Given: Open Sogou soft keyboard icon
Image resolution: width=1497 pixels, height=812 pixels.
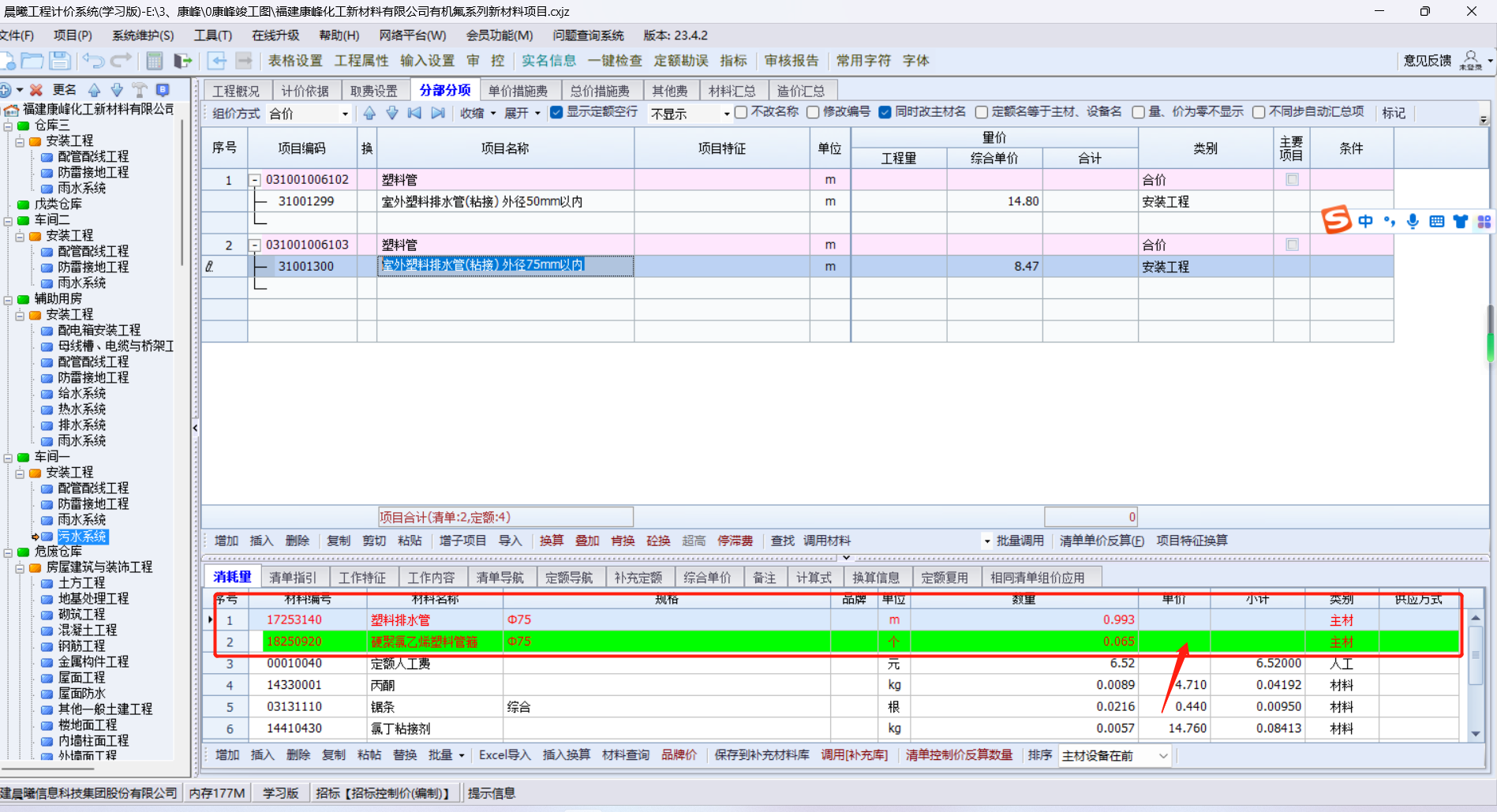Looking at the screenshot, I should (x=1436, y=222).
